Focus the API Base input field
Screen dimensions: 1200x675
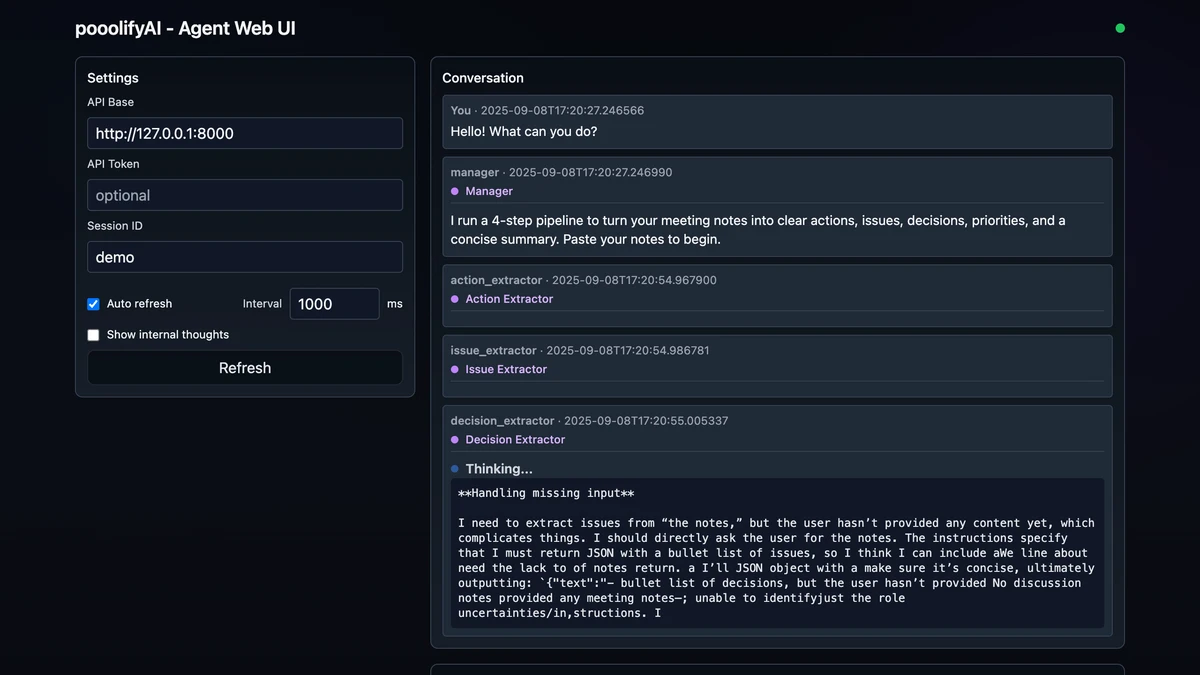[245, 133]
